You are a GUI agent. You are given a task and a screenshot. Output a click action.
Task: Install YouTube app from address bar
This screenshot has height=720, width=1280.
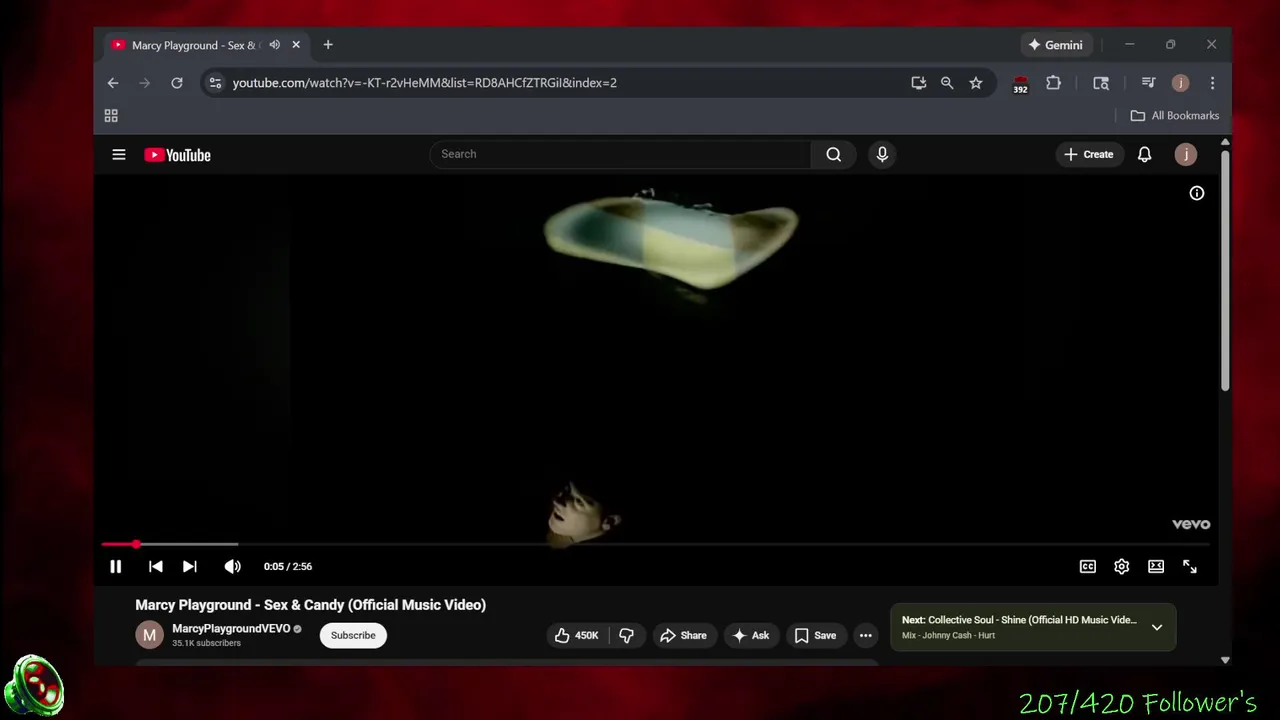[x=918, y=83]
